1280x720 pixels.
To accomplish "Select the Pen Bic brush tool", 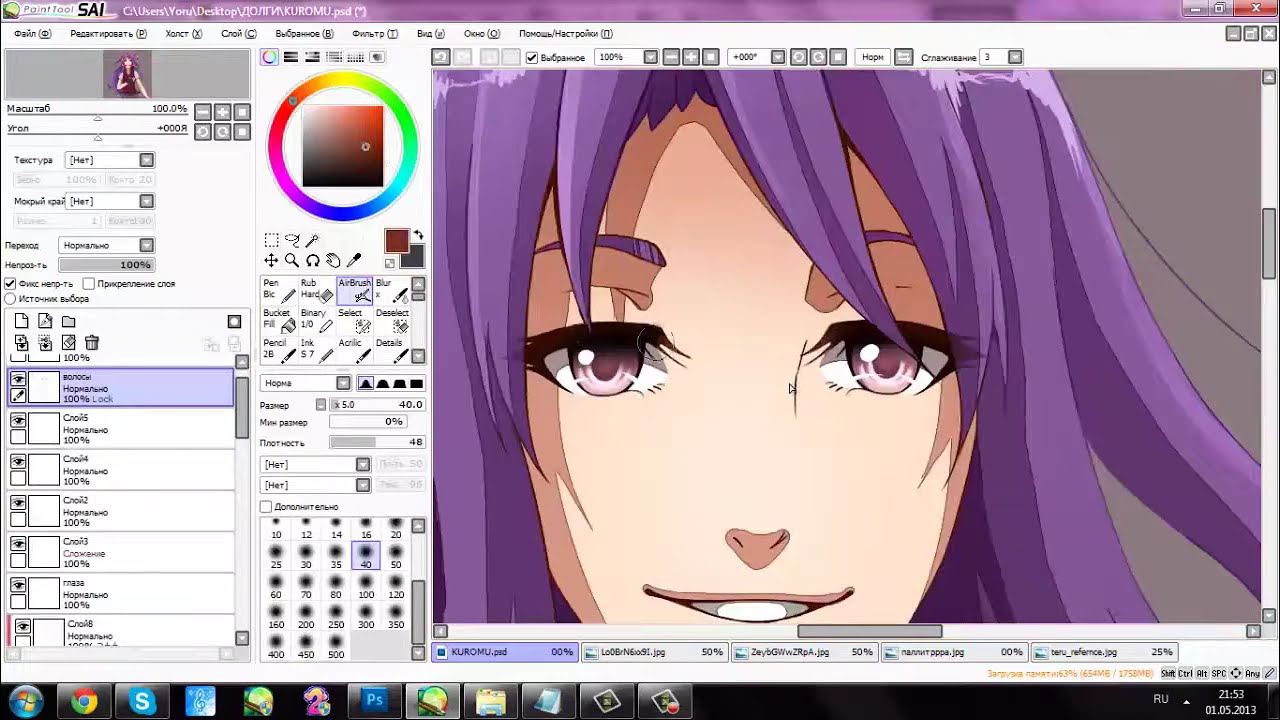I will [x=279, y=290].
